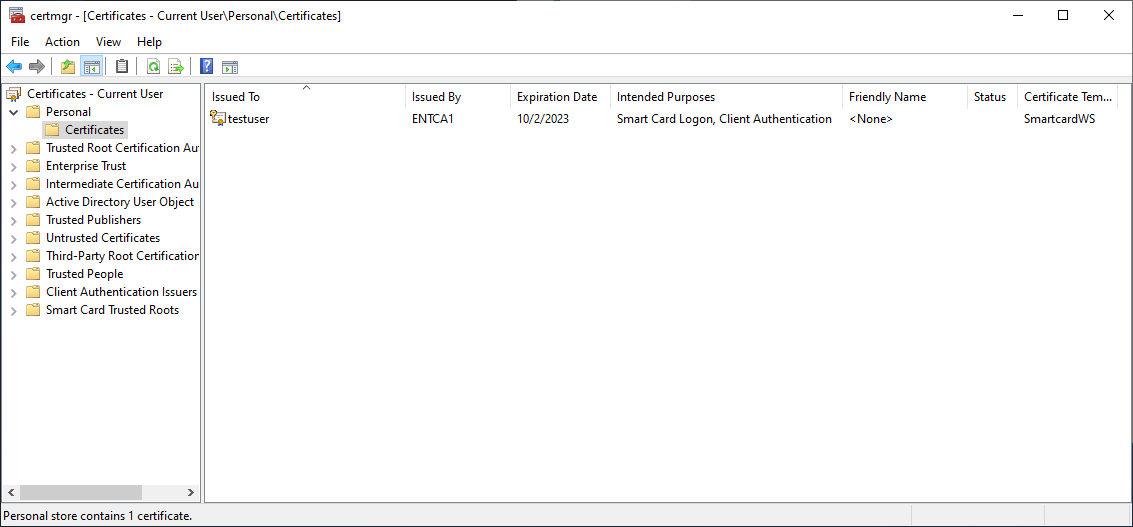Expand Trusted Root Certification Authorities node
This screenshot has height=527, width=1133.
13,148
